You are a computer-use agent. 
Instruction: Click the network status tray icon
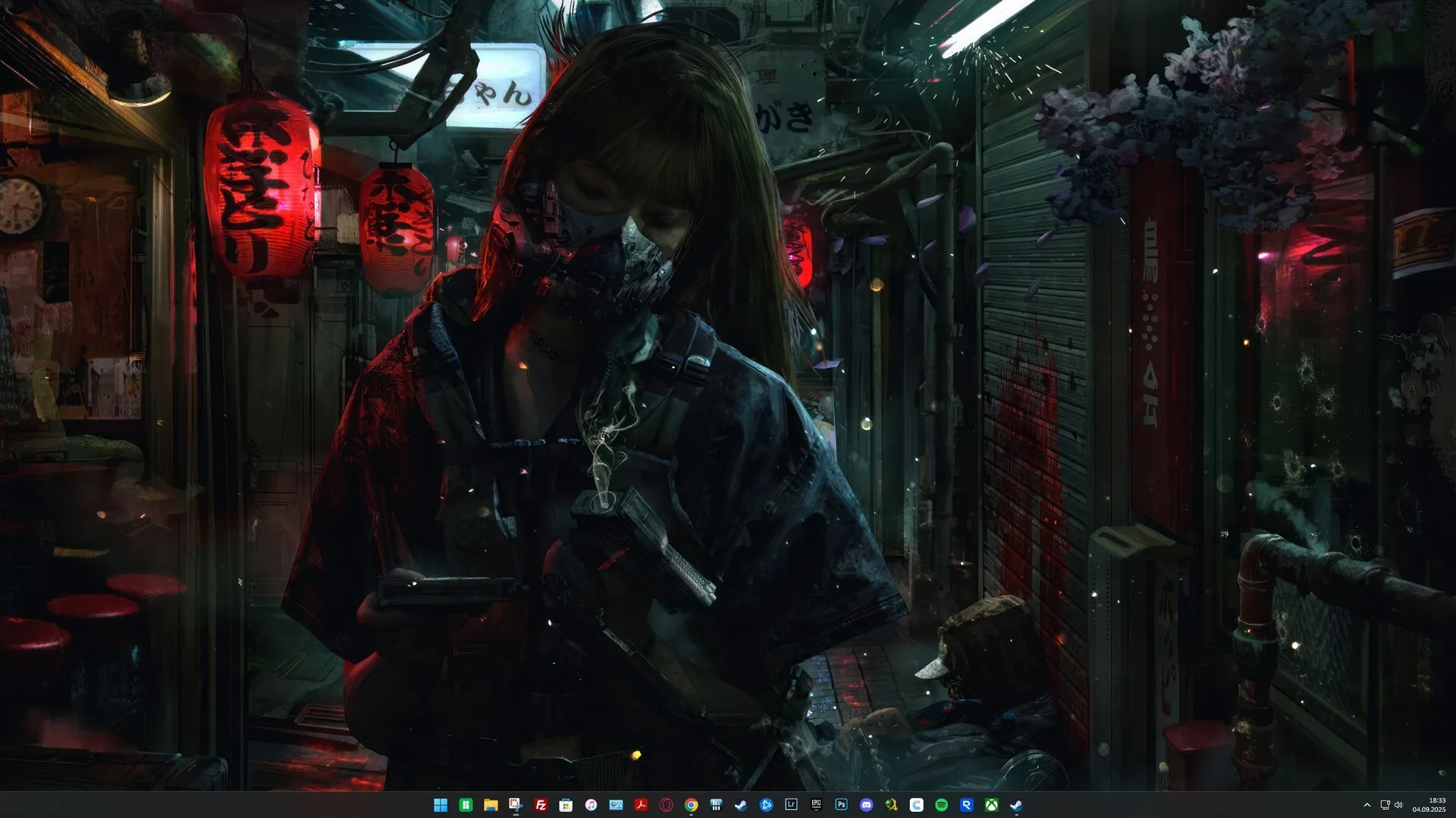1385,805
